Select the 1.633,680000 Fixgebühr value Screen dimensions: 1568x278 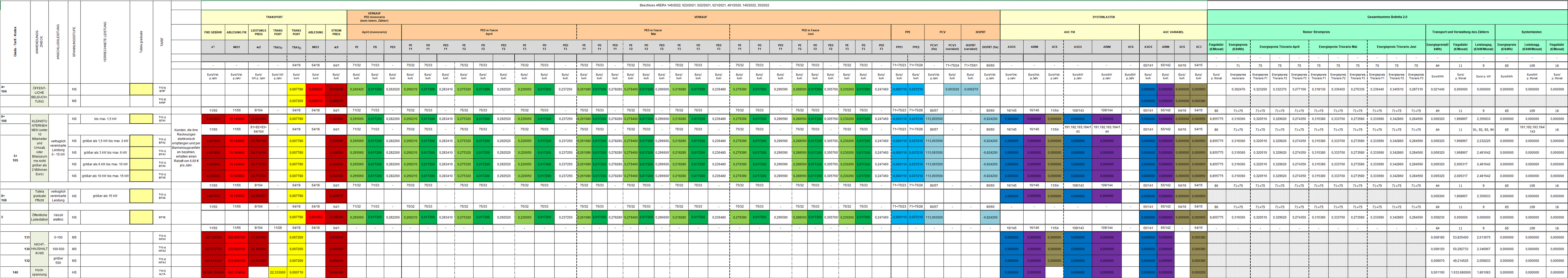pos(1460,272)
